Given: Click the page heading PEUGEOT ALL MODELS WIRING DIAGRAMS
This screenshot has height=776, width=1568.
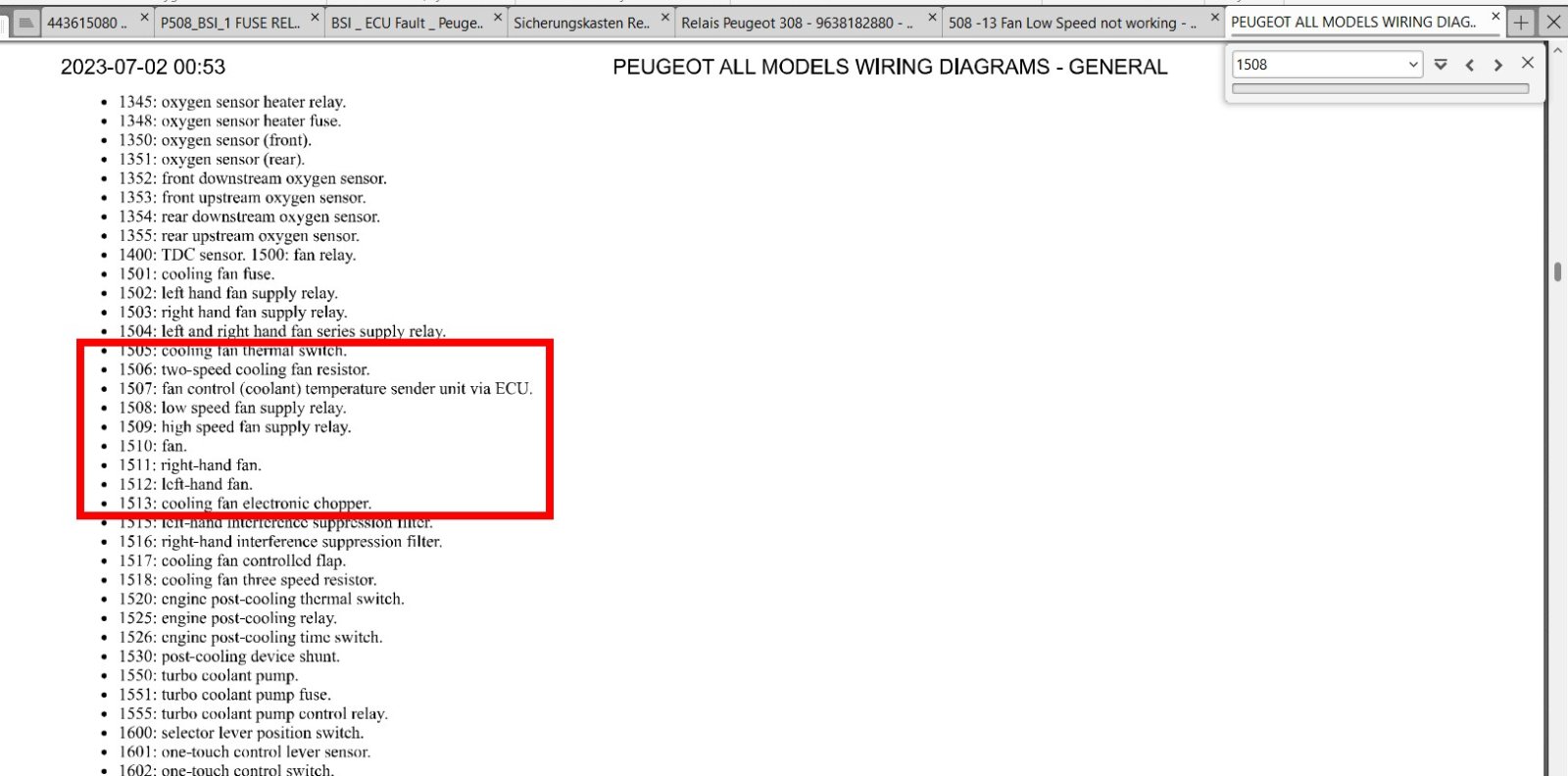Looking at the screenshot, I should (890, 67).
